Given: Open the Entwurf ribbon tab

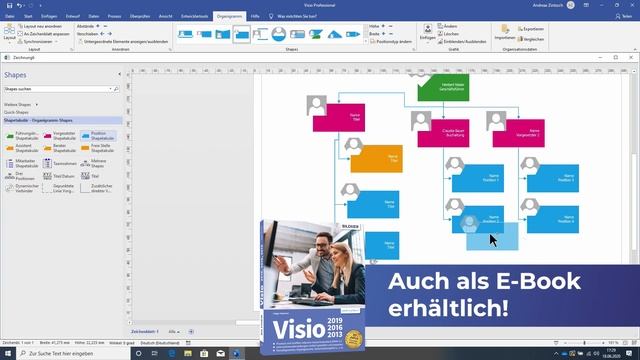Looking at the screenshot, I should (x=73, y=16).
